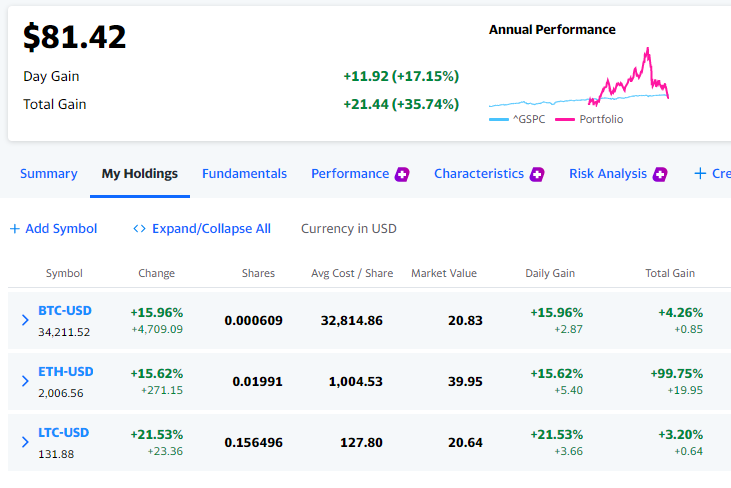Image resolution: width=731 pixels, height=488 pixels.
Task: Open the Risk Analysis tab
Action: coord(608,174)
